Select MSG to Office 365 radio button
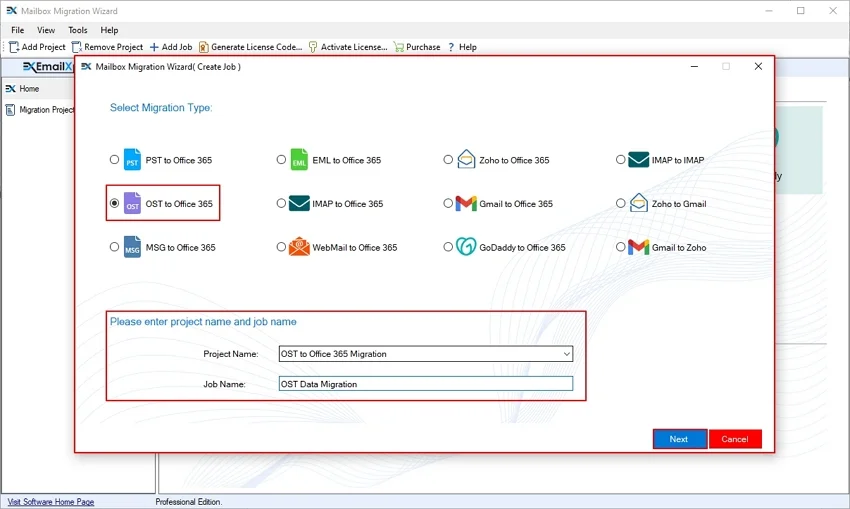This screenshot has width=850, height=509. [114, 247]
